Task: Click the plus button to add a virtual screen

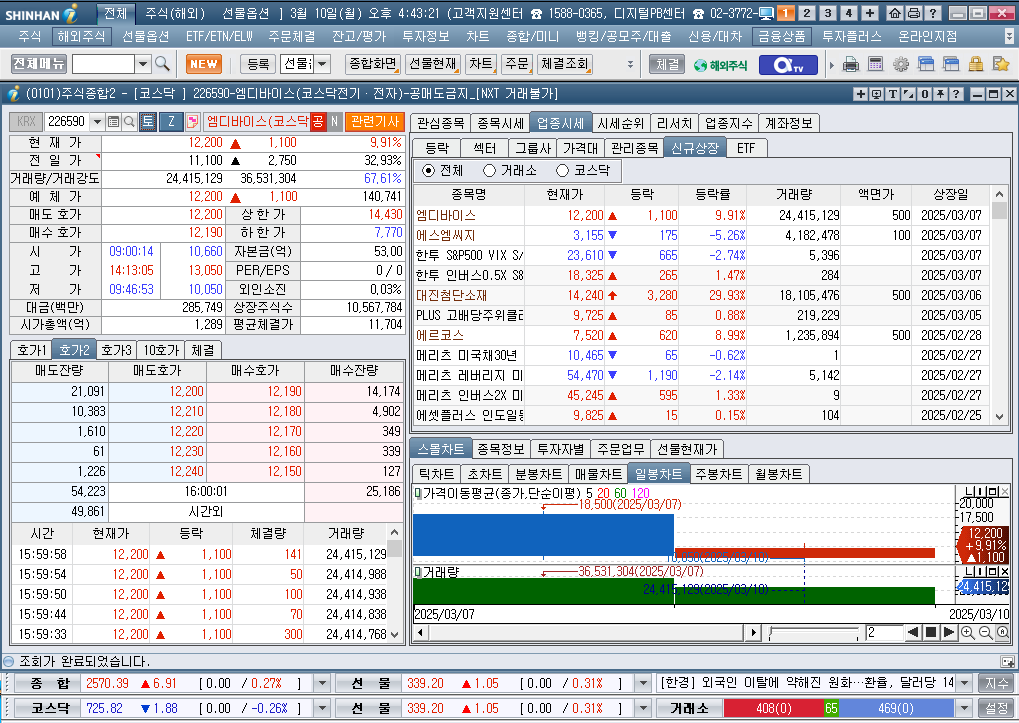Action: 870,13
